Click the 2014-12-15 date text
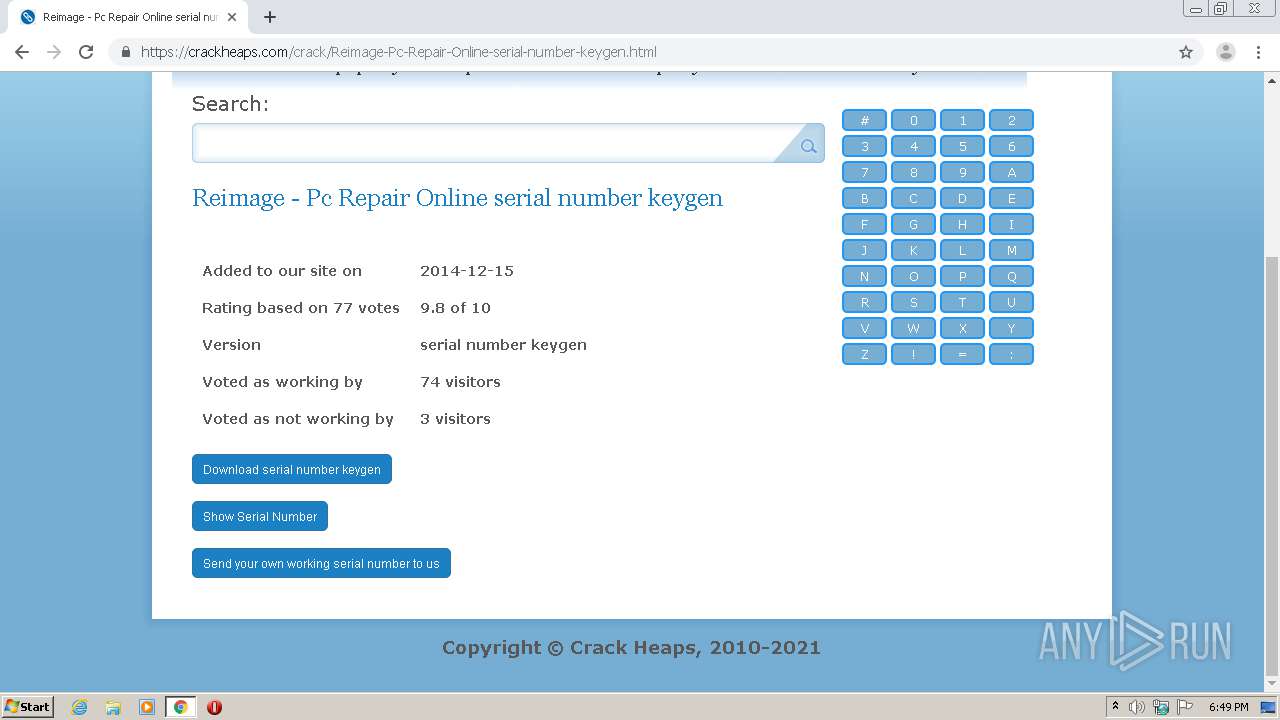The width and height of the screenshot is (1280, 720). 467,271
